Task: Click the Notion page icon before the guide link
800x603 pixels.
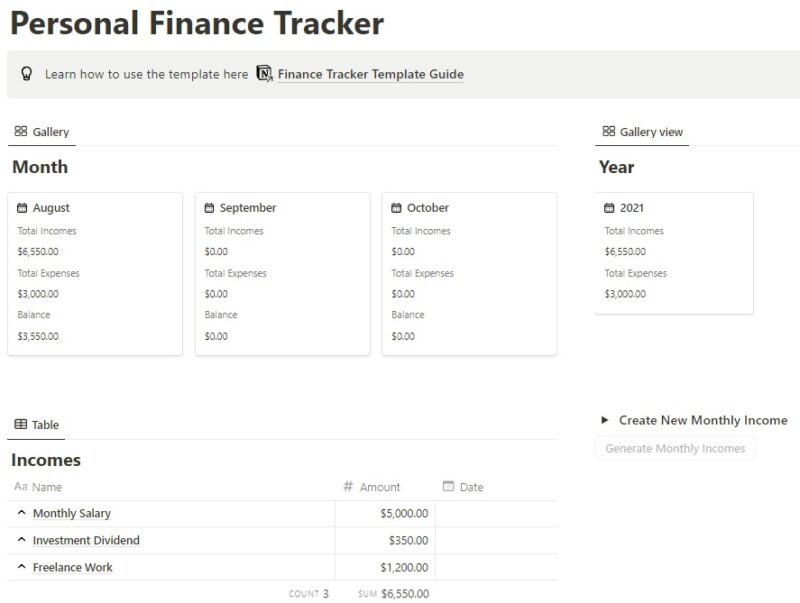Action: pyautogui.click(x=263, y=74)
